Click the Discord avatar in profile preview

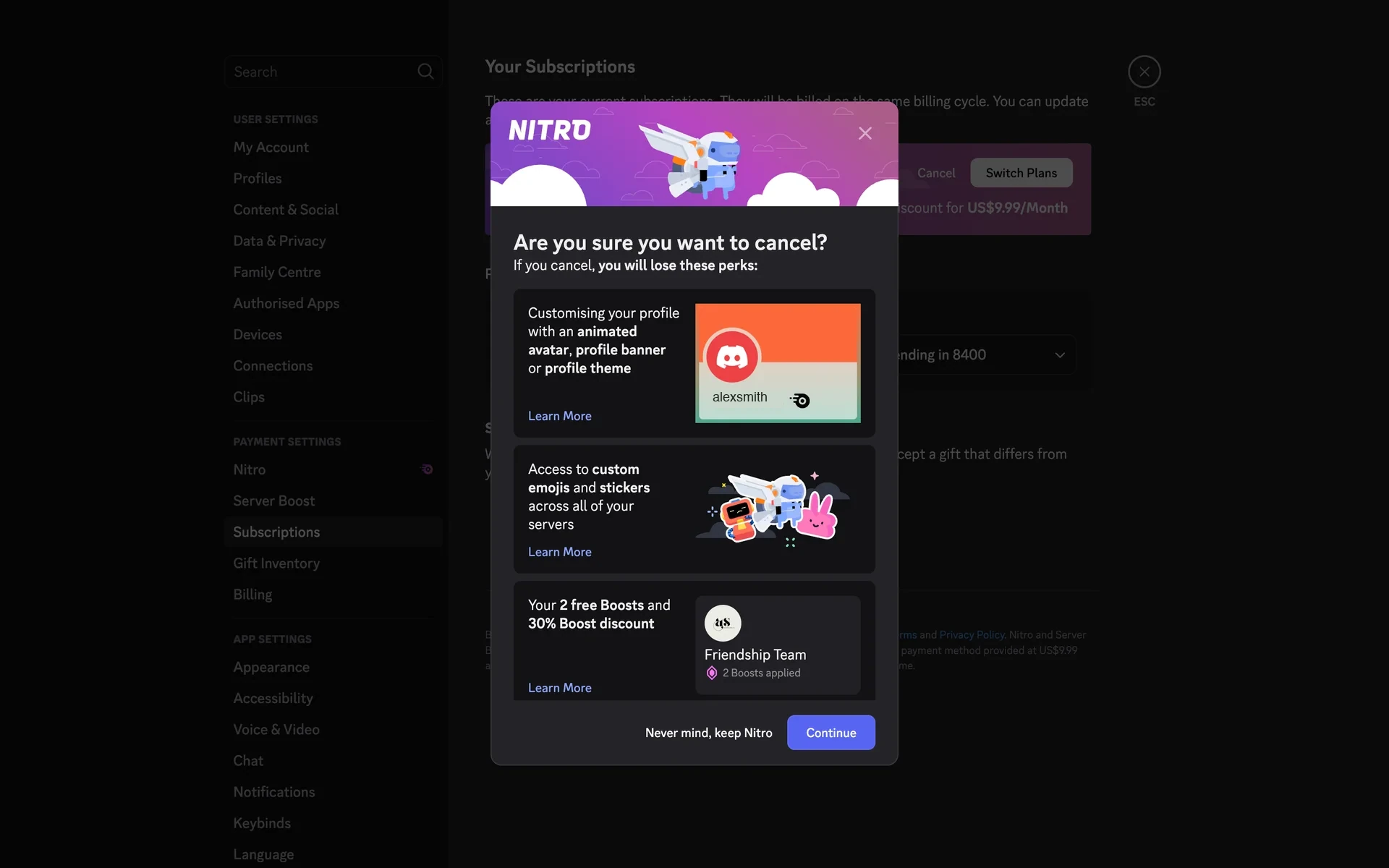click(x=732, y=357)
